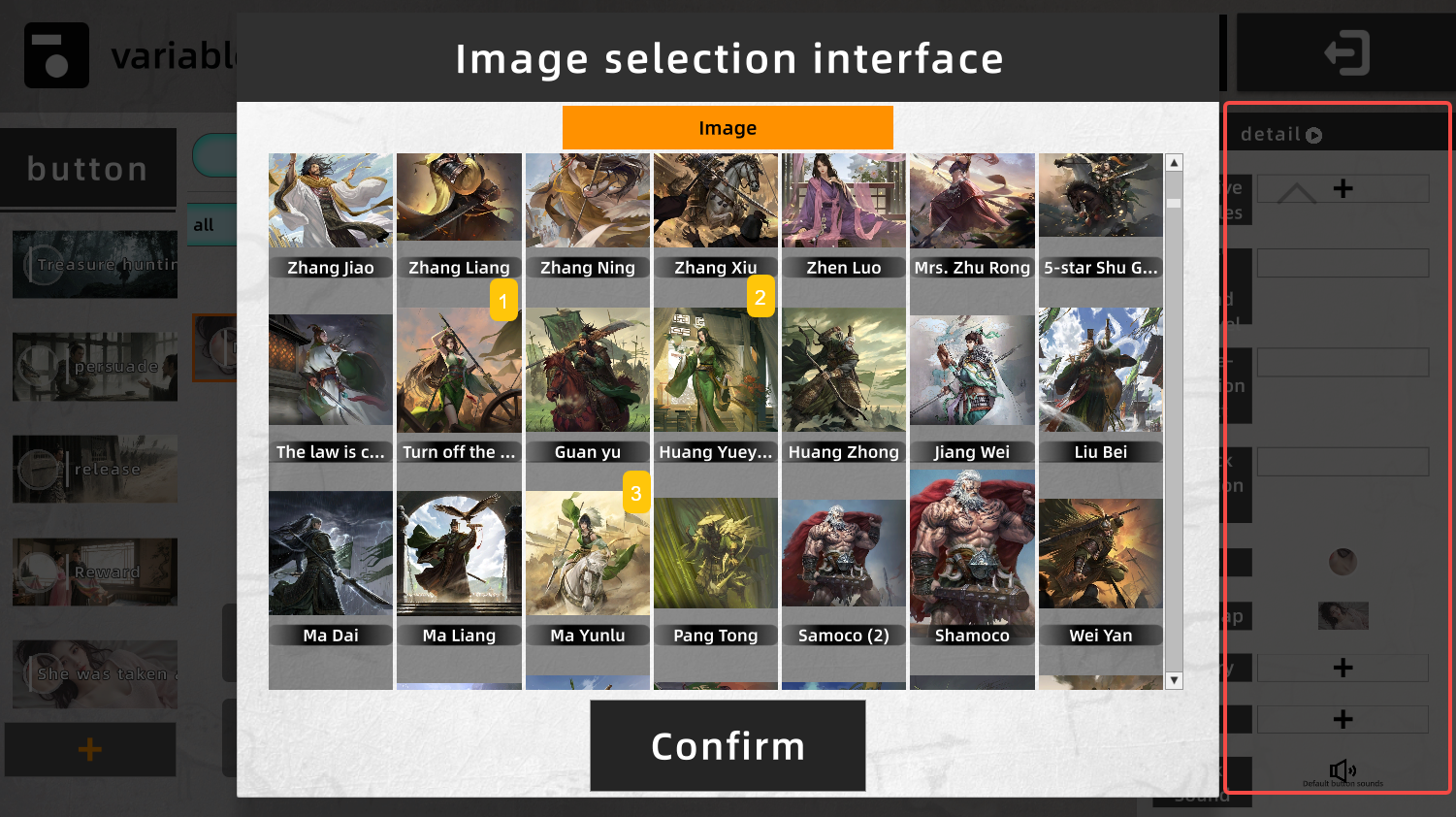Open the Treasure hunting button entry
1456x817 pixels.
[95, 264]
